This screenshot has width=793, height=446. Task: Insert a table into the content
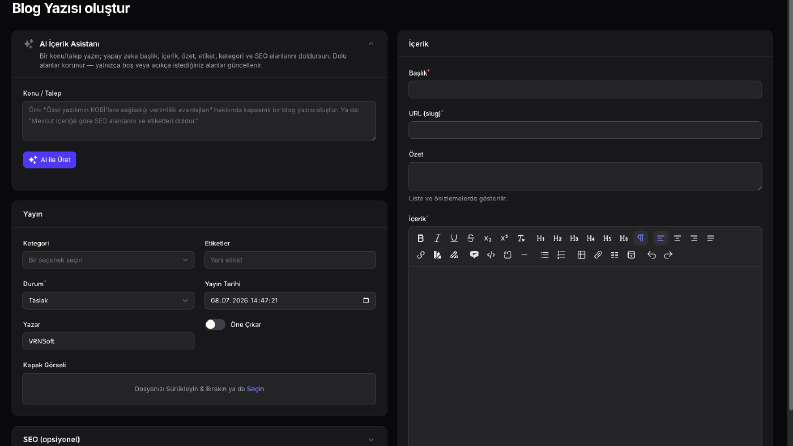pos(581,255)
